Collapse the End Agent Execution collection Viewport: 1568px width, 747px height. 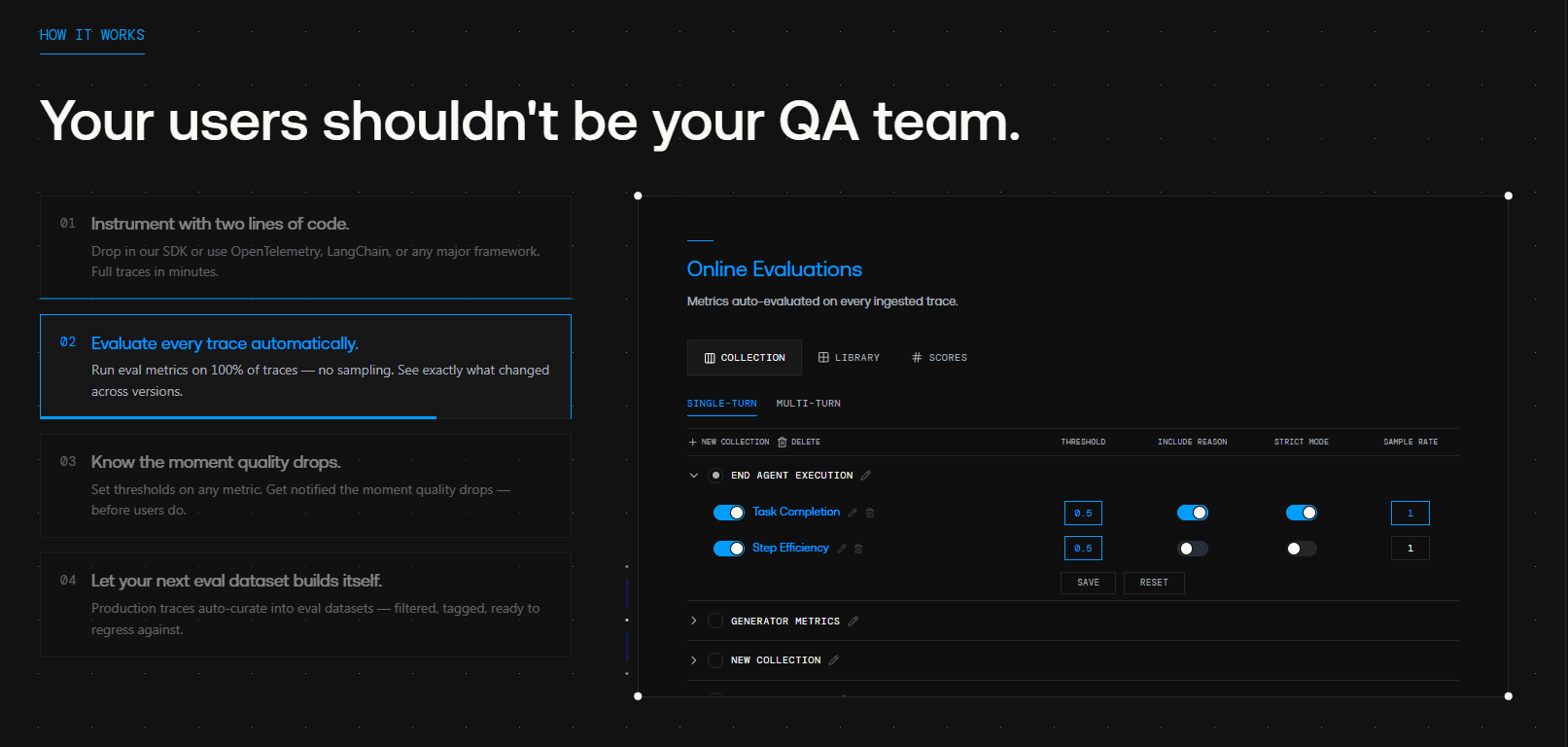[x=693, y=476]
